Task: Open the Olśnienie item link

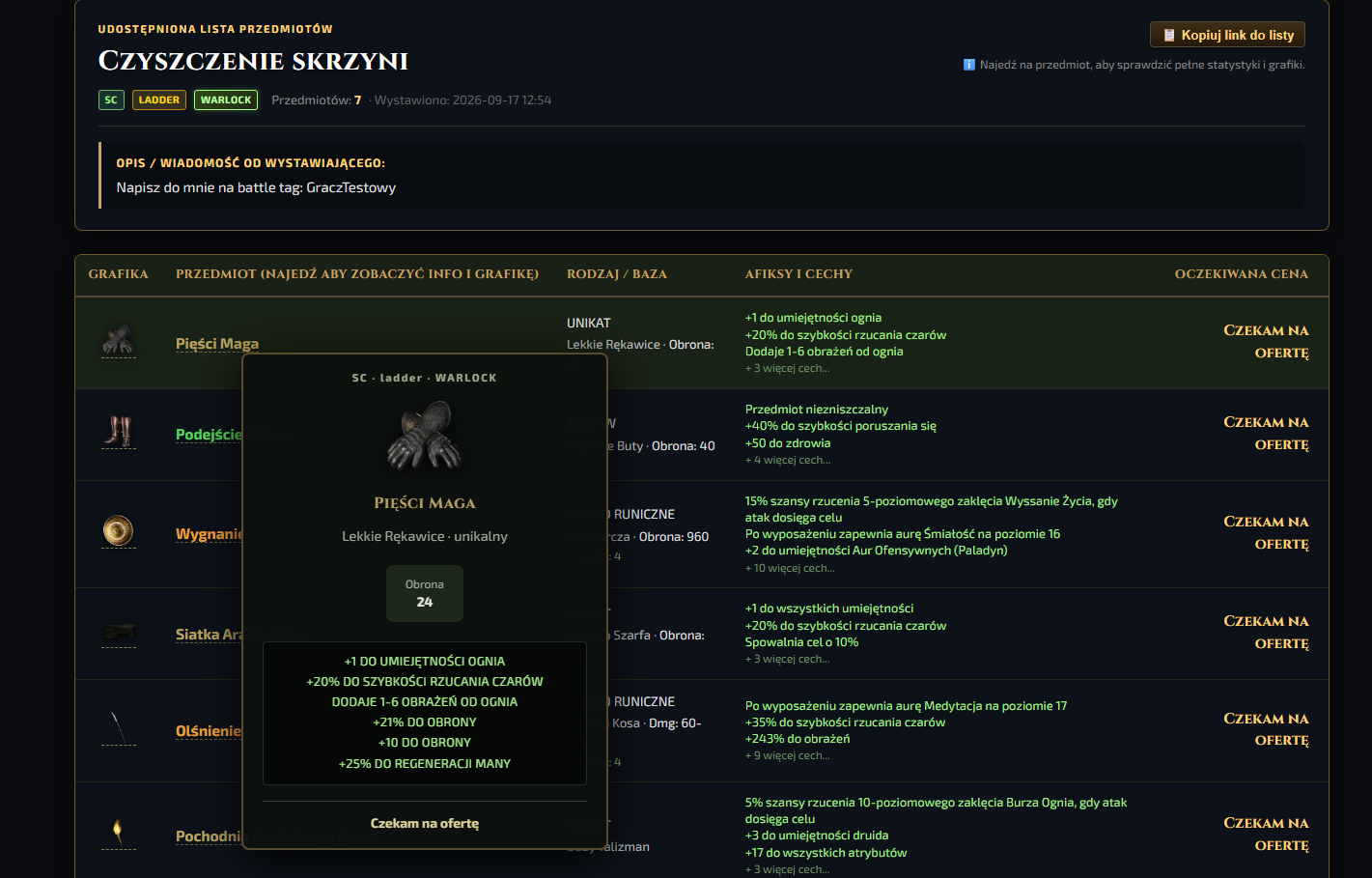Action: pos(209,731)
